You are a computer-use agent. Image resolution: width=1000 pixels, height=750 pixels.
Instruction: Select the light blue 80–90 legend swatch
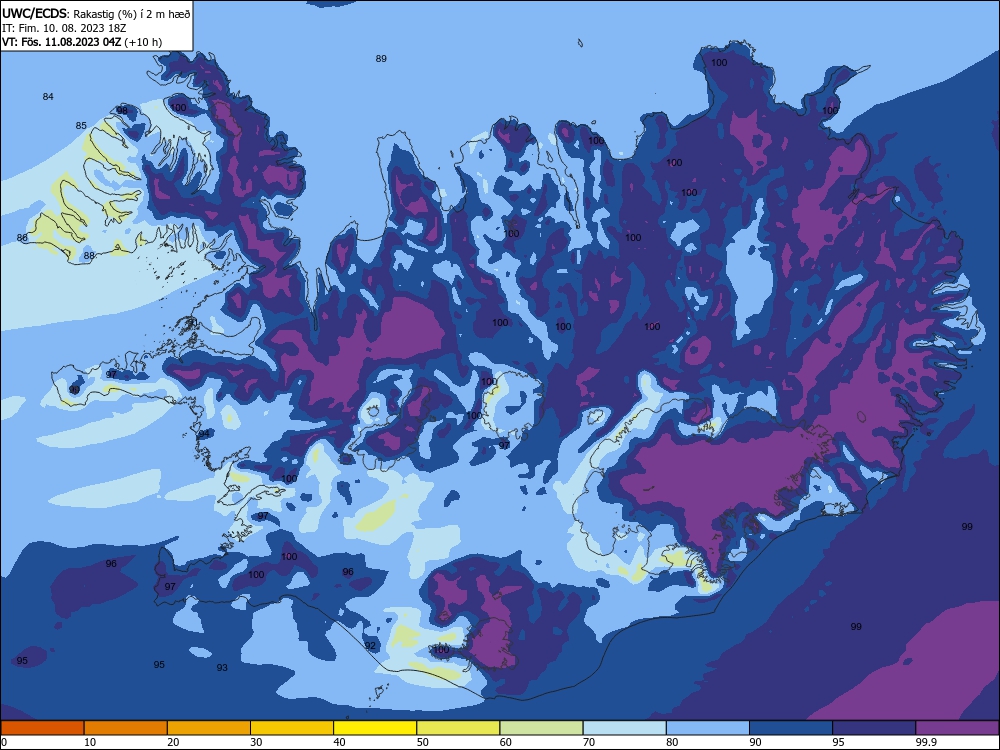[708, 728]
